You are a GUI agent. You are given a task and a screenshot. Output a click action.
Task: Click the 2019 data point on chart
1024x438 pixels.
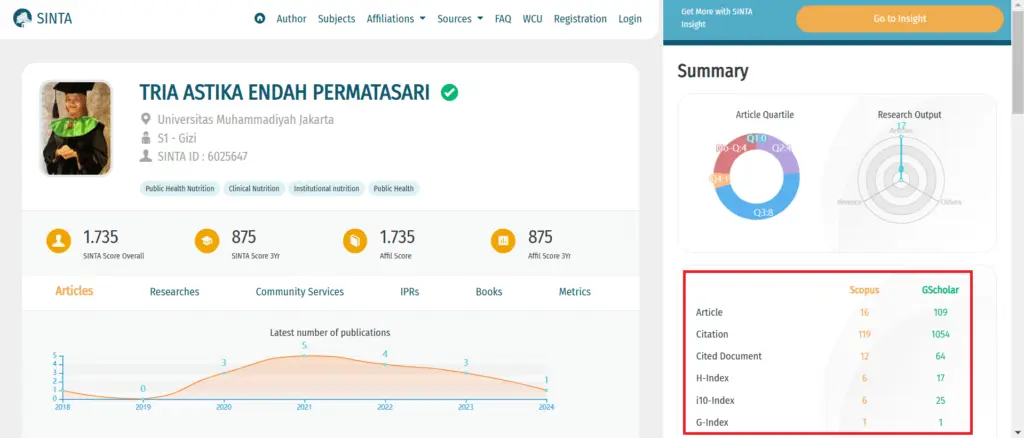coord(143,398)
